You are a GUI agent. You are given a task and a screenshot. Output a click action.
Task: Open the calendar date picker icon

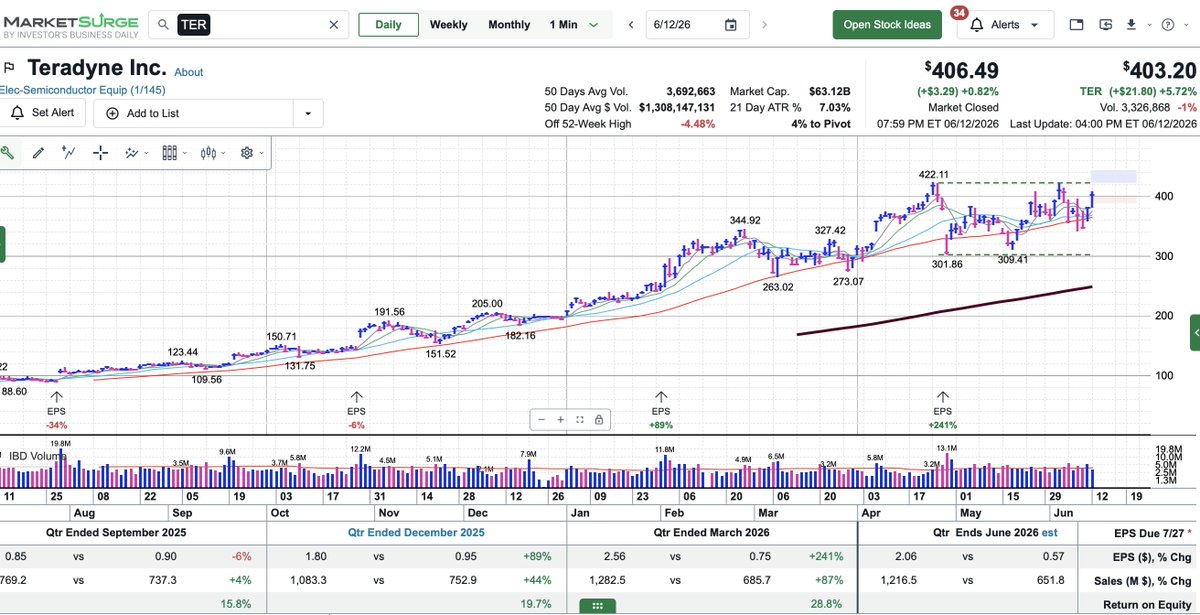731,25
